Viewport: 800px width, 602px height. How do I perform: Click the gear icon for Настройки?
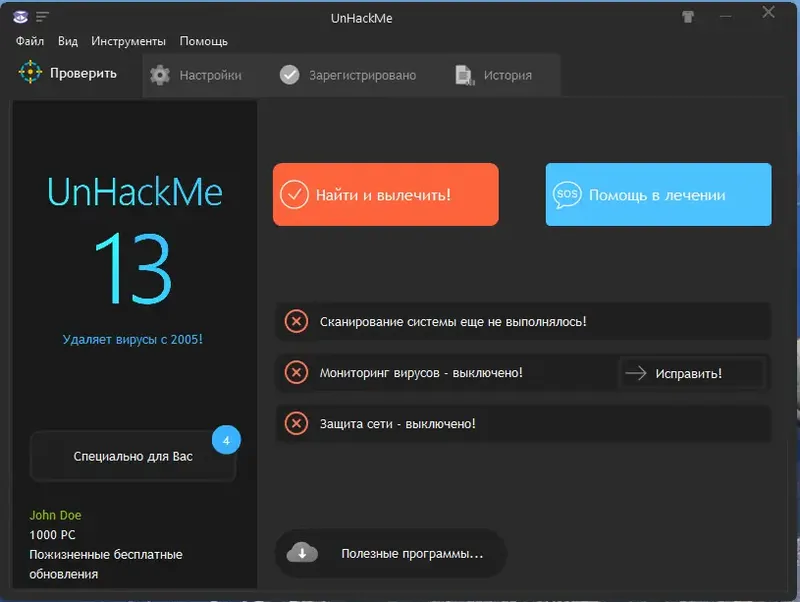point(160,75)
